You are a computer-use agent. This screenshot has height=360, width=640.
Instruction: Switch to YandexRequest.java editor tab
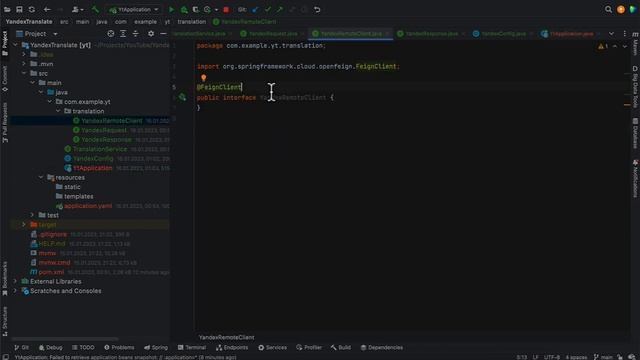[273, 34]
